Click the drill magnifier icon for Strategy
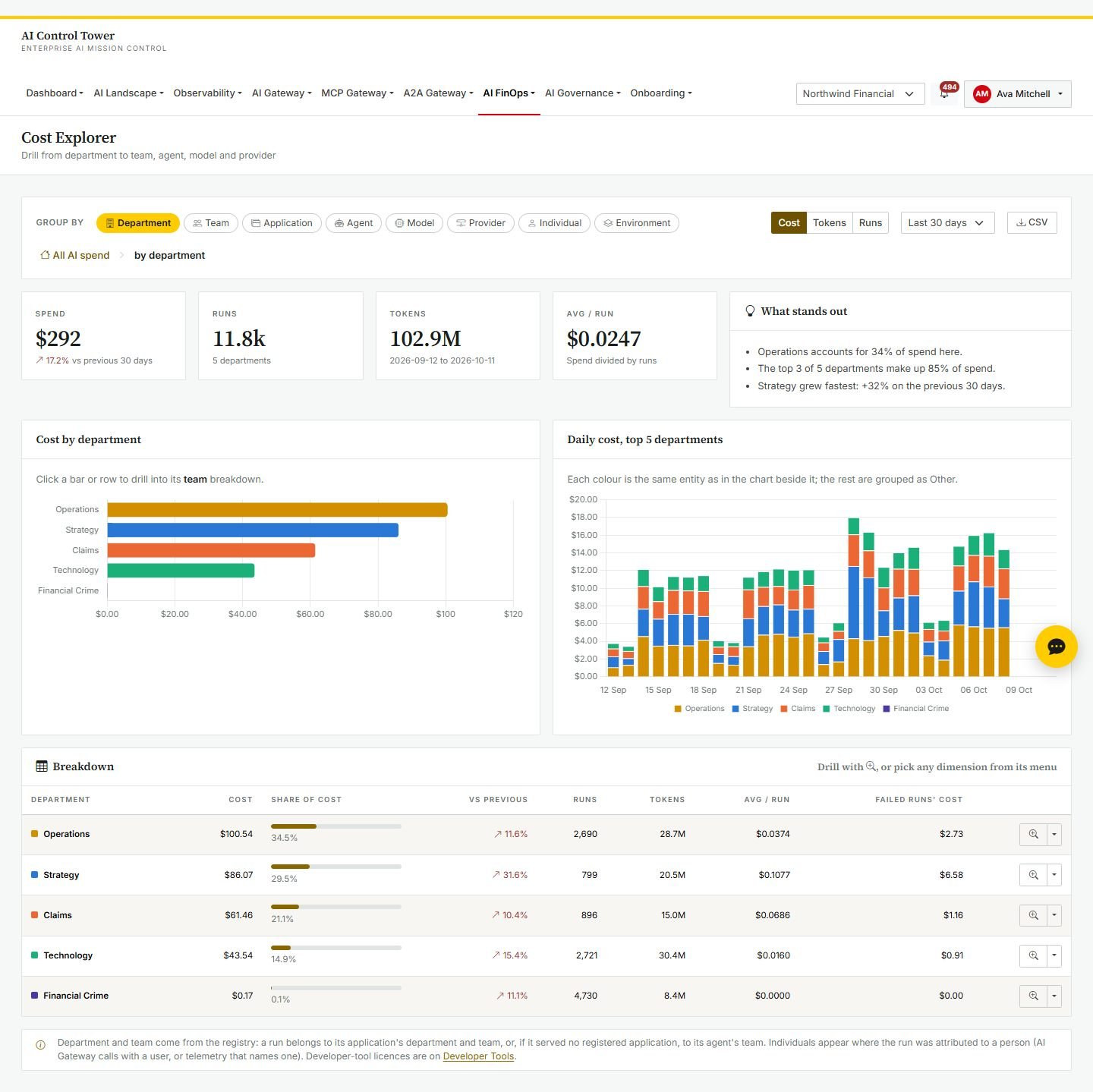 [1033, 875]
